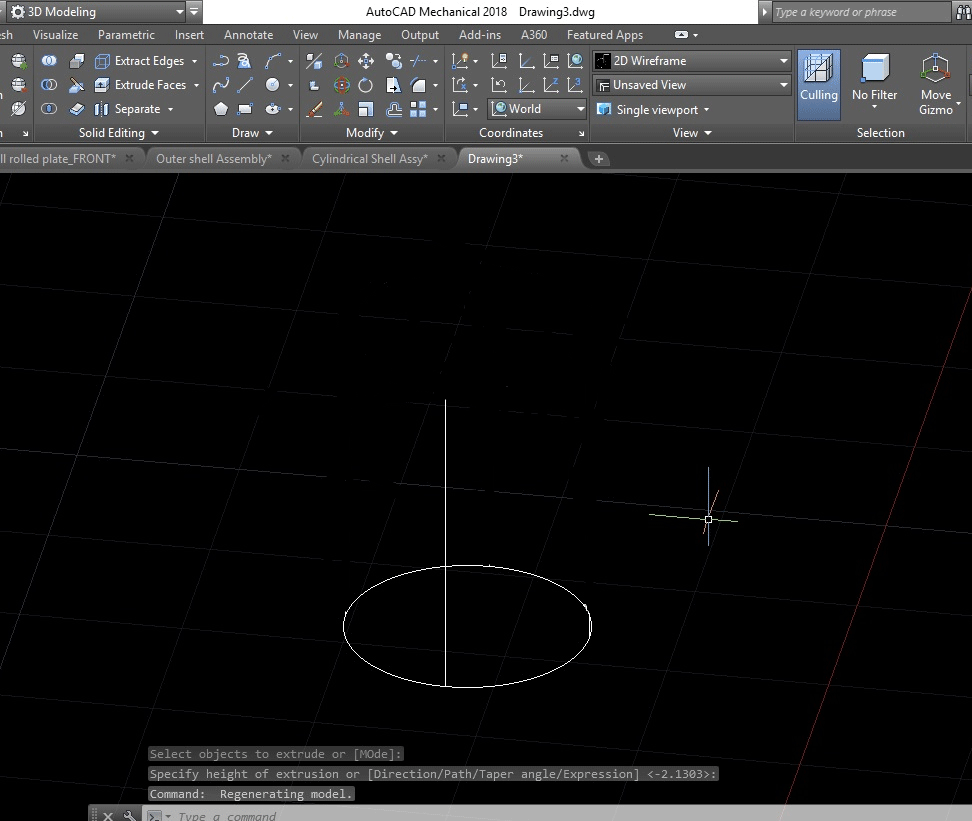This screenshot has width=972, height=821.
Task: Select the Line draw tool
Action: (x=245, y=85)
